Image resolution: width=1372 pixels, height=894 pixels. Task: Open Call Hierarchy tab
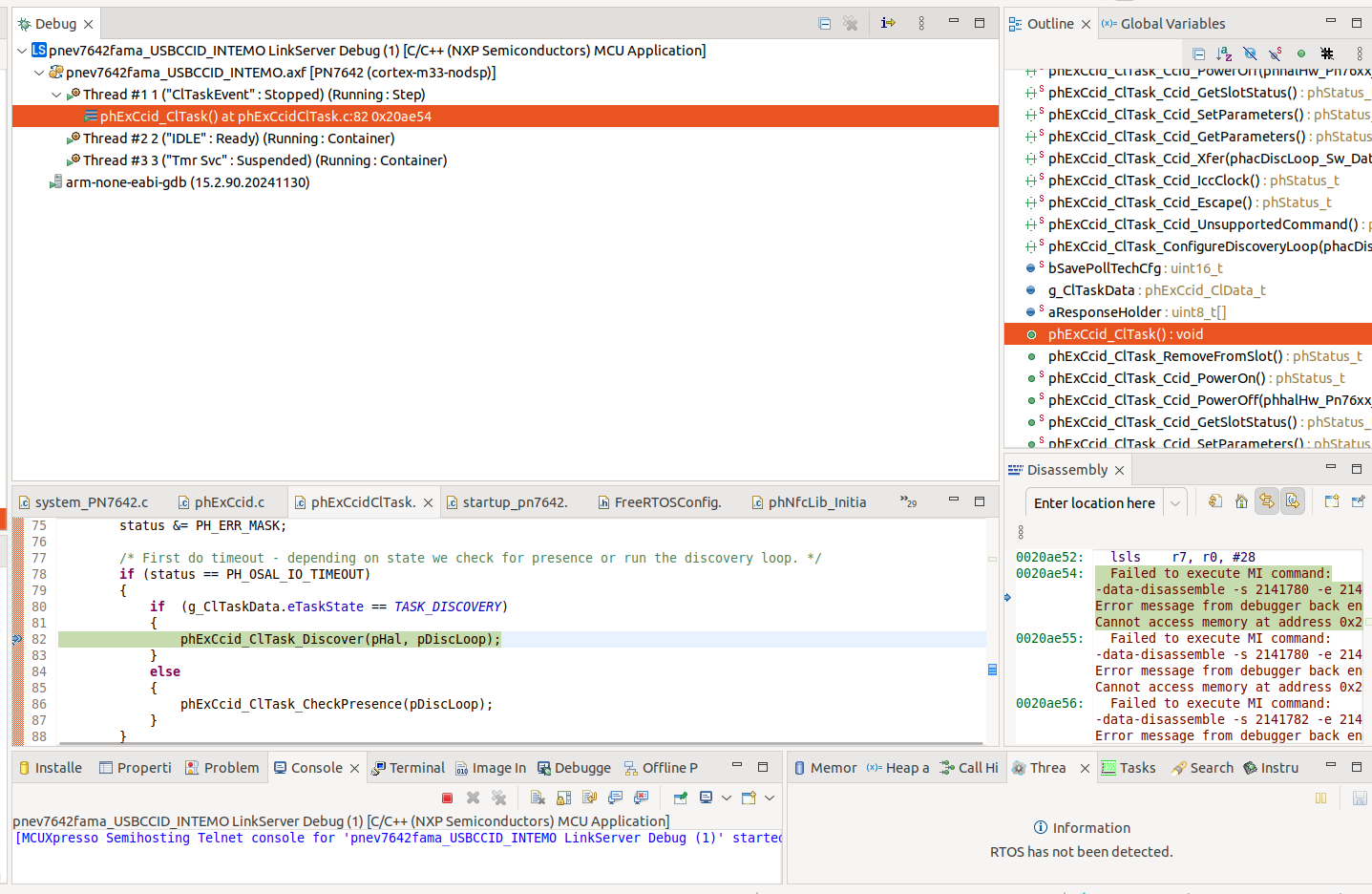point(969,768)
